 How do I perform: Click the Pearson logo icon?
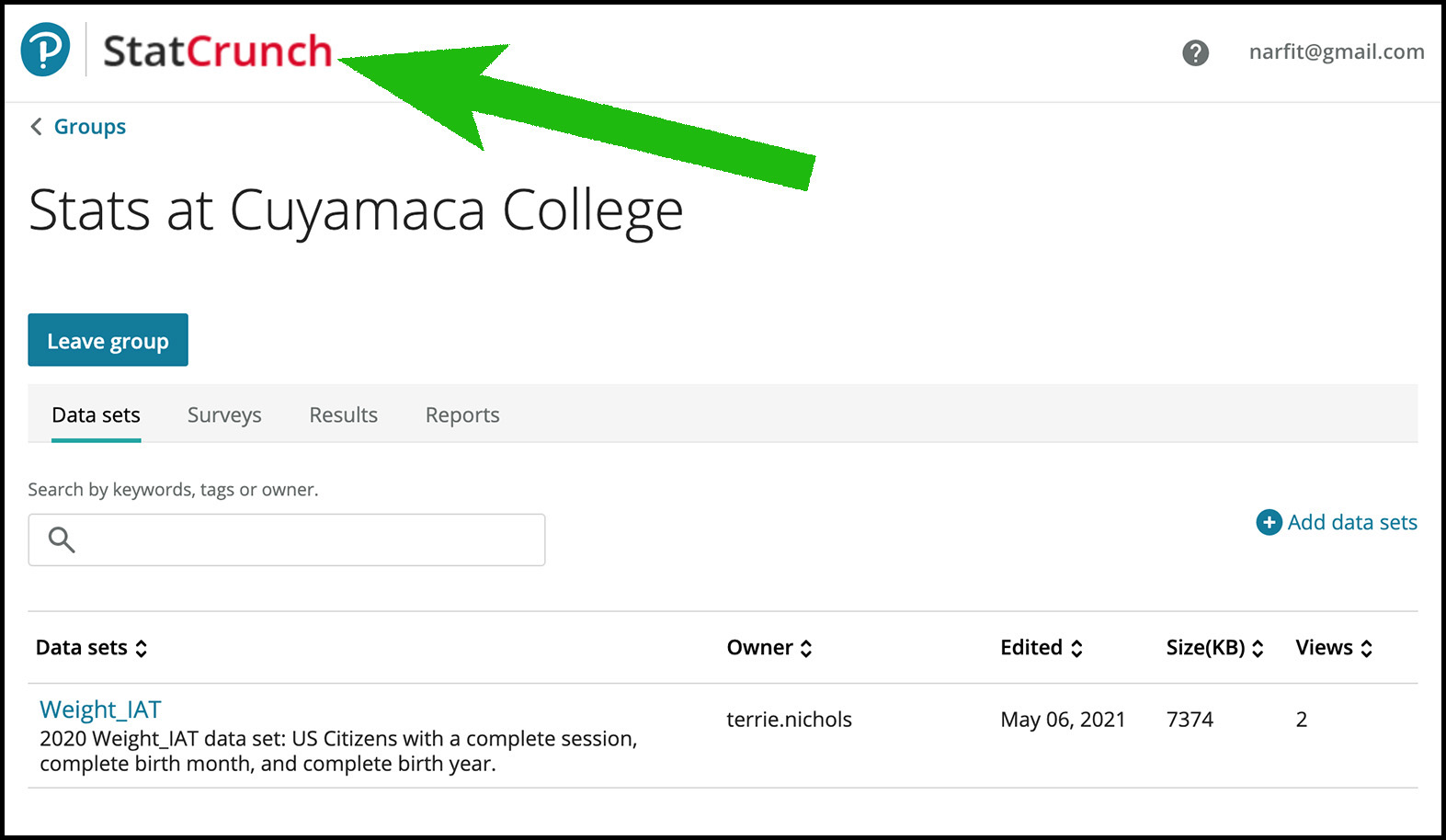[x=45, y=50]
